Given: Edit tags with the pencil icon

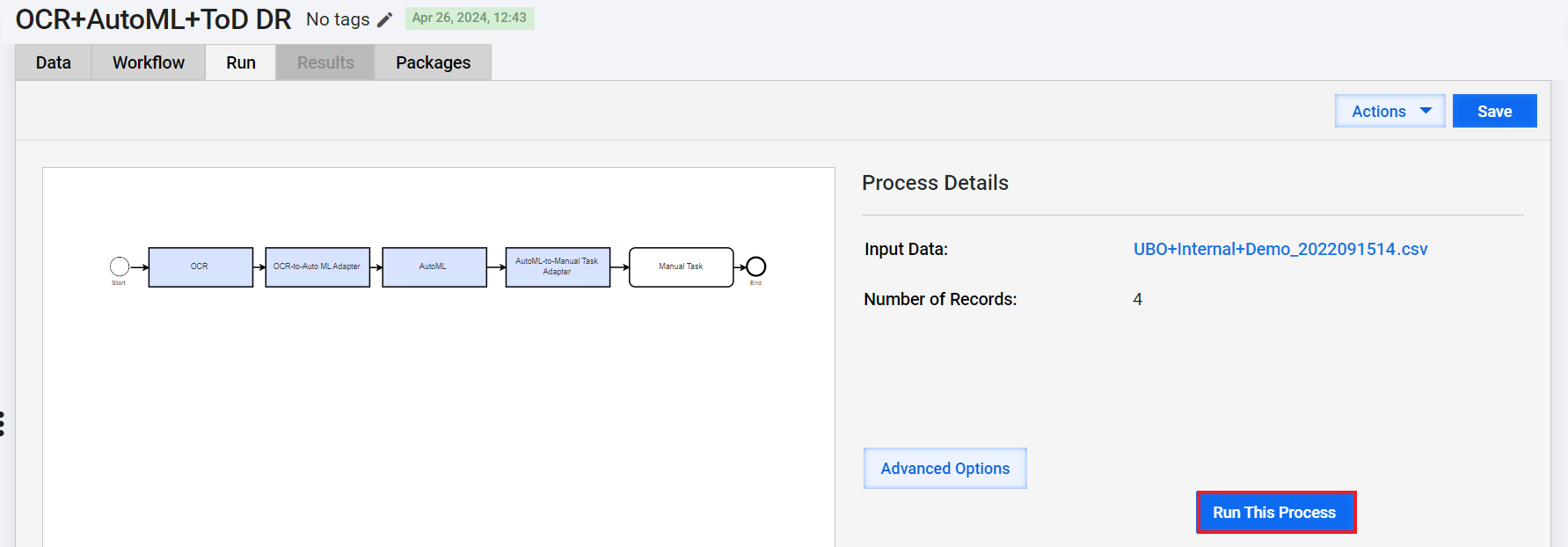Looking at the screenshot, I should click(x=384, y=19).
